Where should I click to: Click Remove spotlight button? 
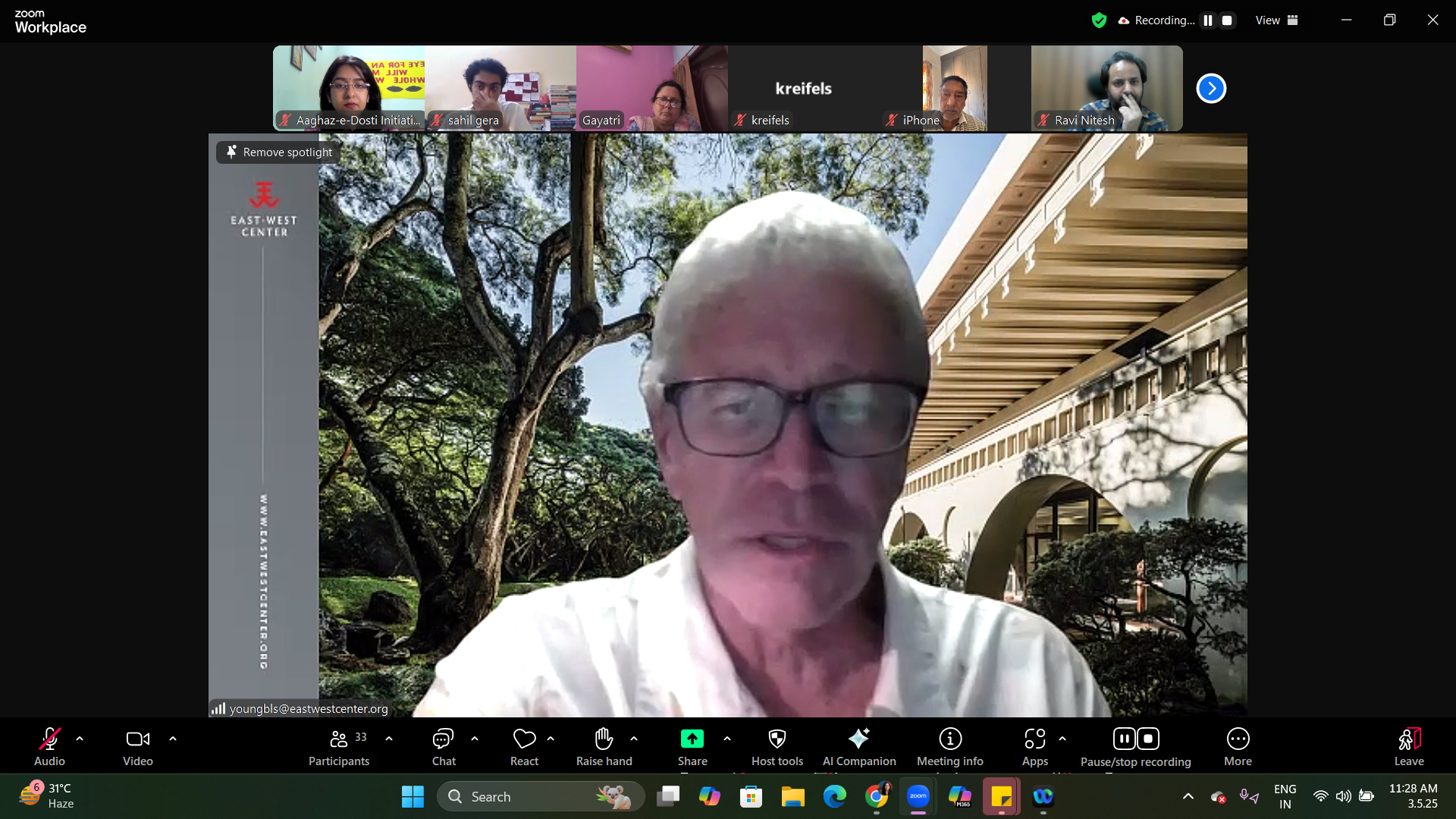(x=279, y=152)
